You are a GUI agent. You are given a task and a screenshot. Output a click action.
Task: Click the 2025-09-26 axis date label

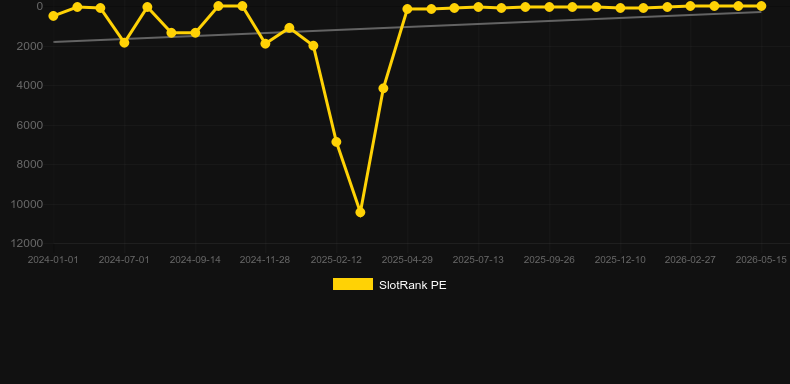point(549,260)
